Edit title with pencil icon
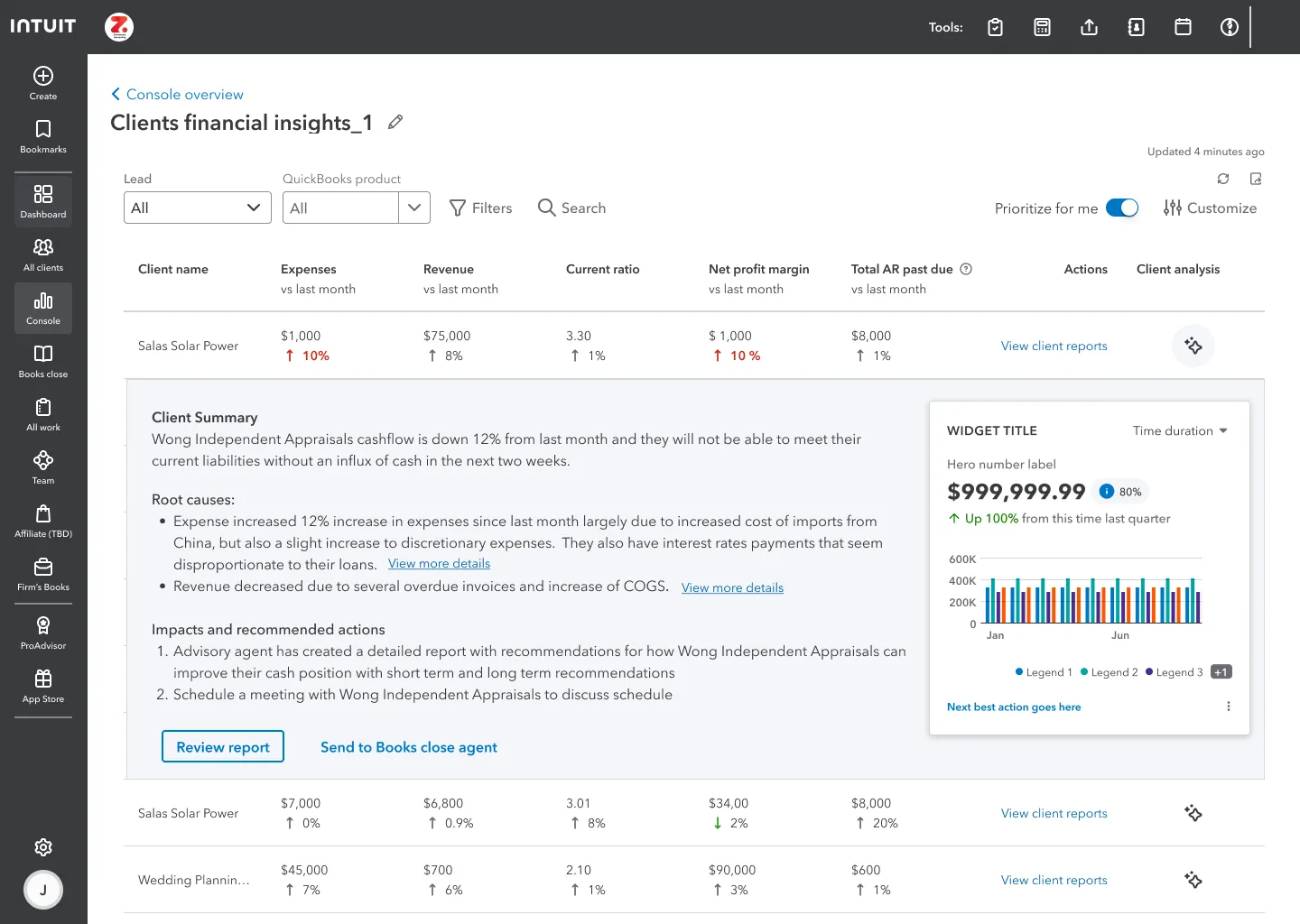Image resolution: width=1300 pixels, height=924 pixels. (395, 122)
